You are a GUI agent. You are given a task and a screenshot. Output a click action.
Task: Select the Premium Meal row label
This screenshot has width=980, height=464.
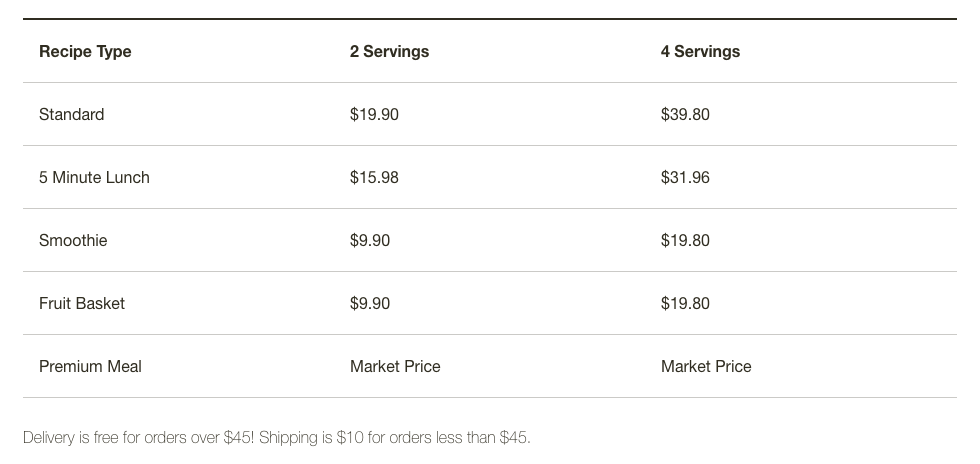pyautogui.click(x=90, y=366)
